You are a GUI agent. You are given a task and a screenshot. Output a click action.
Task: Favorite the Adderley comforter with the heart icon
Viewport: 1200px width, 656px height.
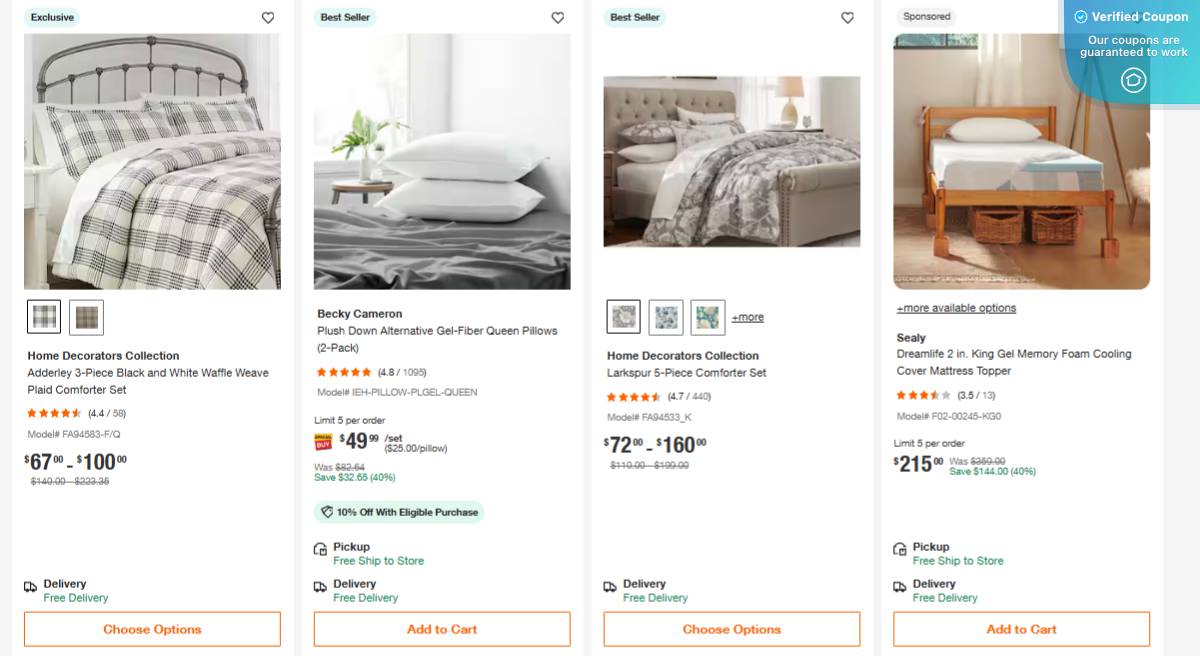coord(267,17)
